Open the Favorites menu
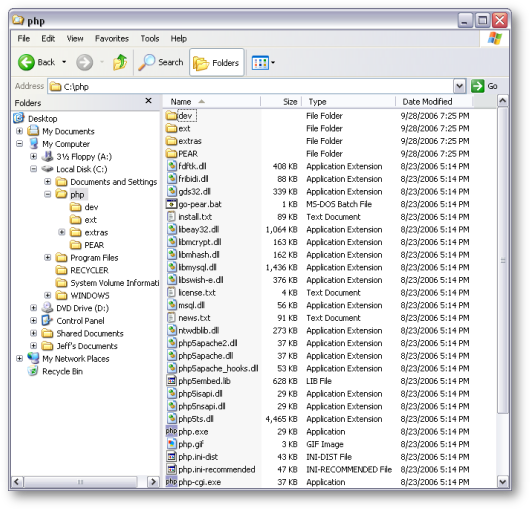 (112, 39)
